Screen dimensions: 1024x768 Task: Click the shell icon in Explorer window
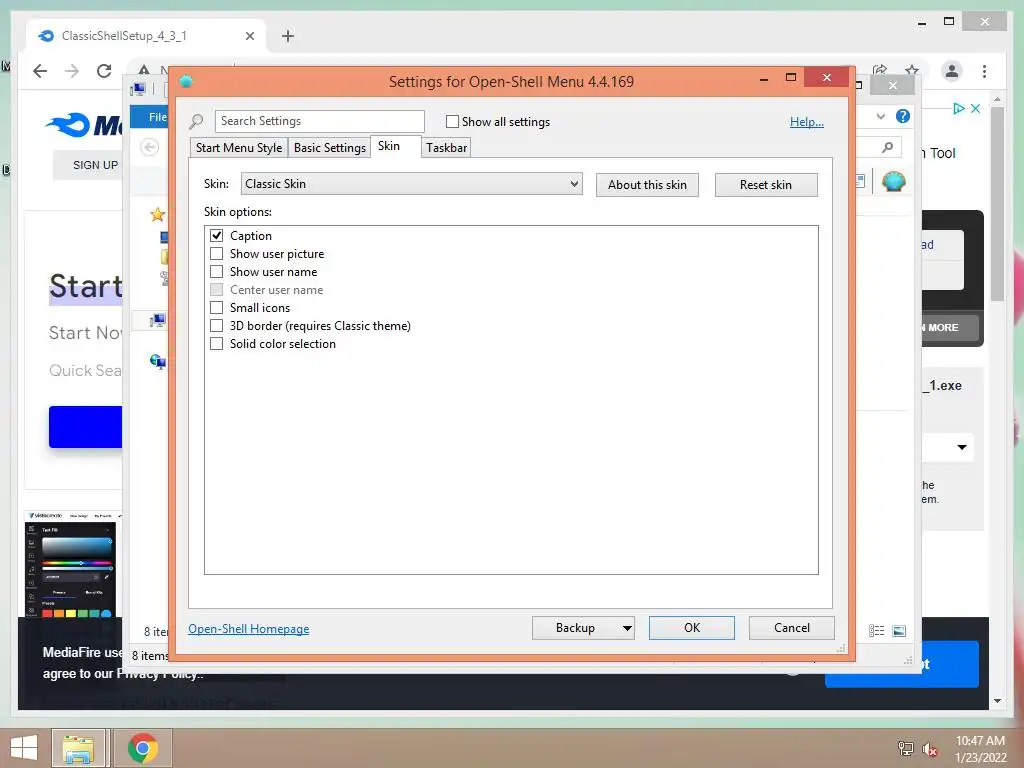tap(893, 181)
